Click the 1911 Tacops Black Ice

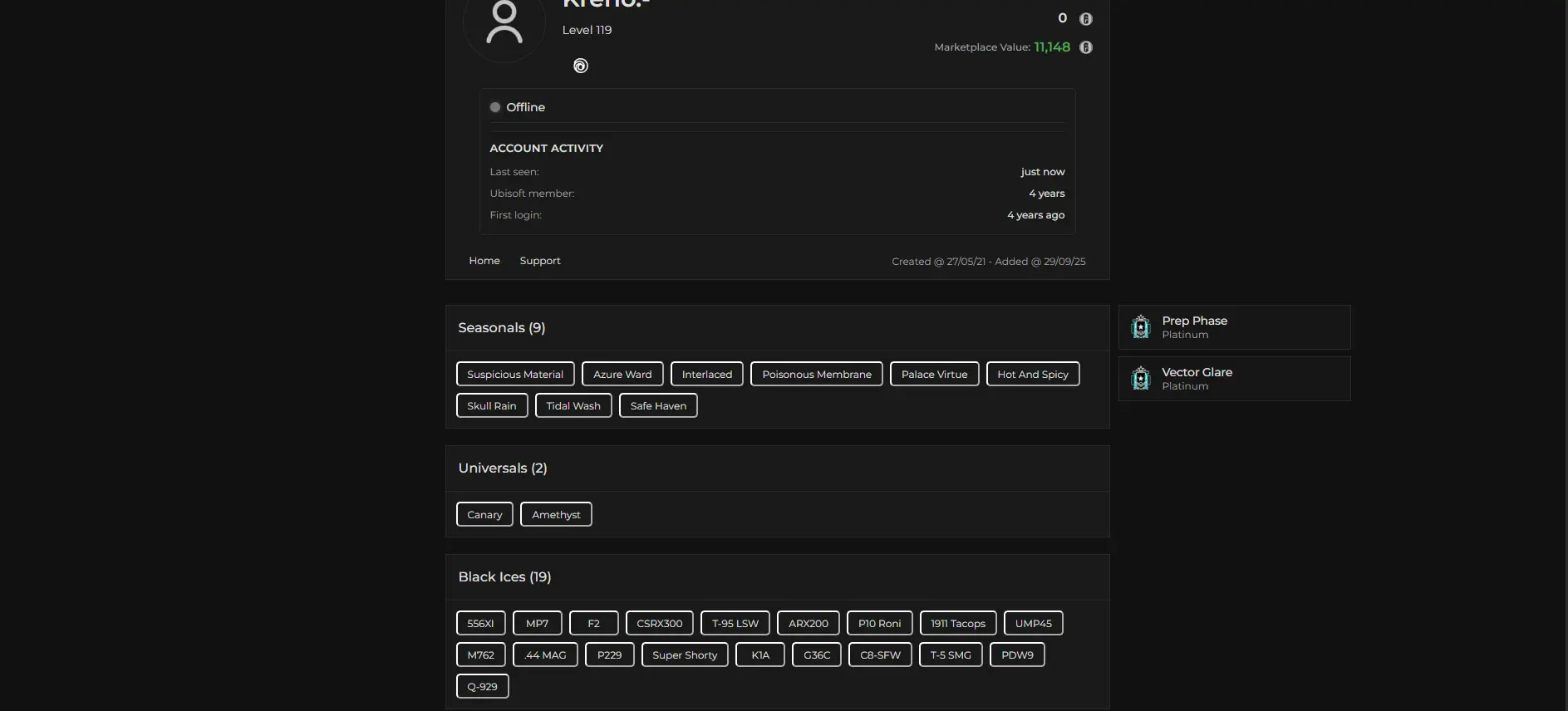pos(957,624)
